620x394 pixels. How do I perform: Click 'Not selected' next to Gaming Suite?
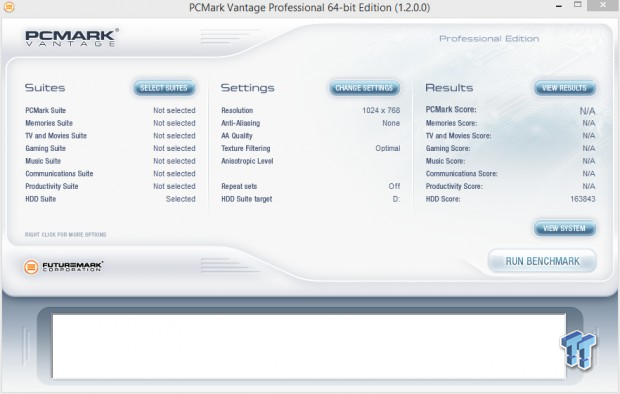tap(174, 148)
